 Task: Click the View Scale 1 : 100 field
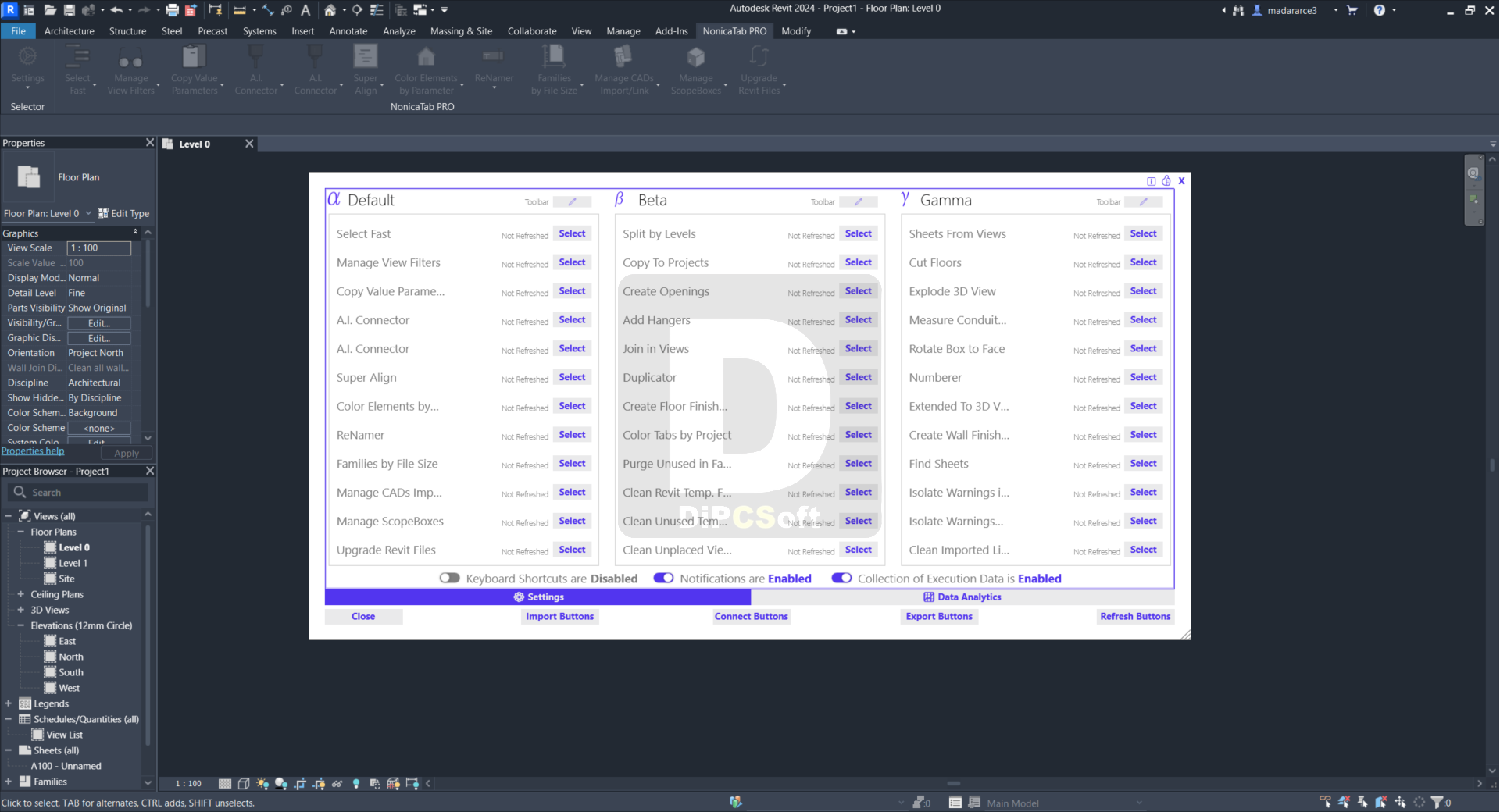click(x=99, y=248)
